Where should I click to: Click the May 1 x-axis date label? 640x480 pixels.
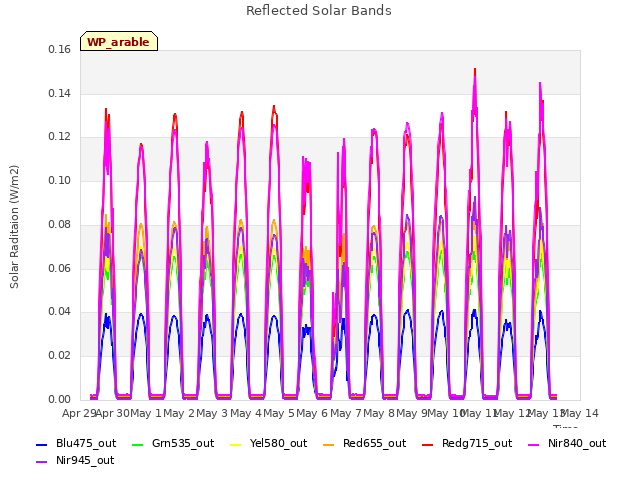(146, 413)
